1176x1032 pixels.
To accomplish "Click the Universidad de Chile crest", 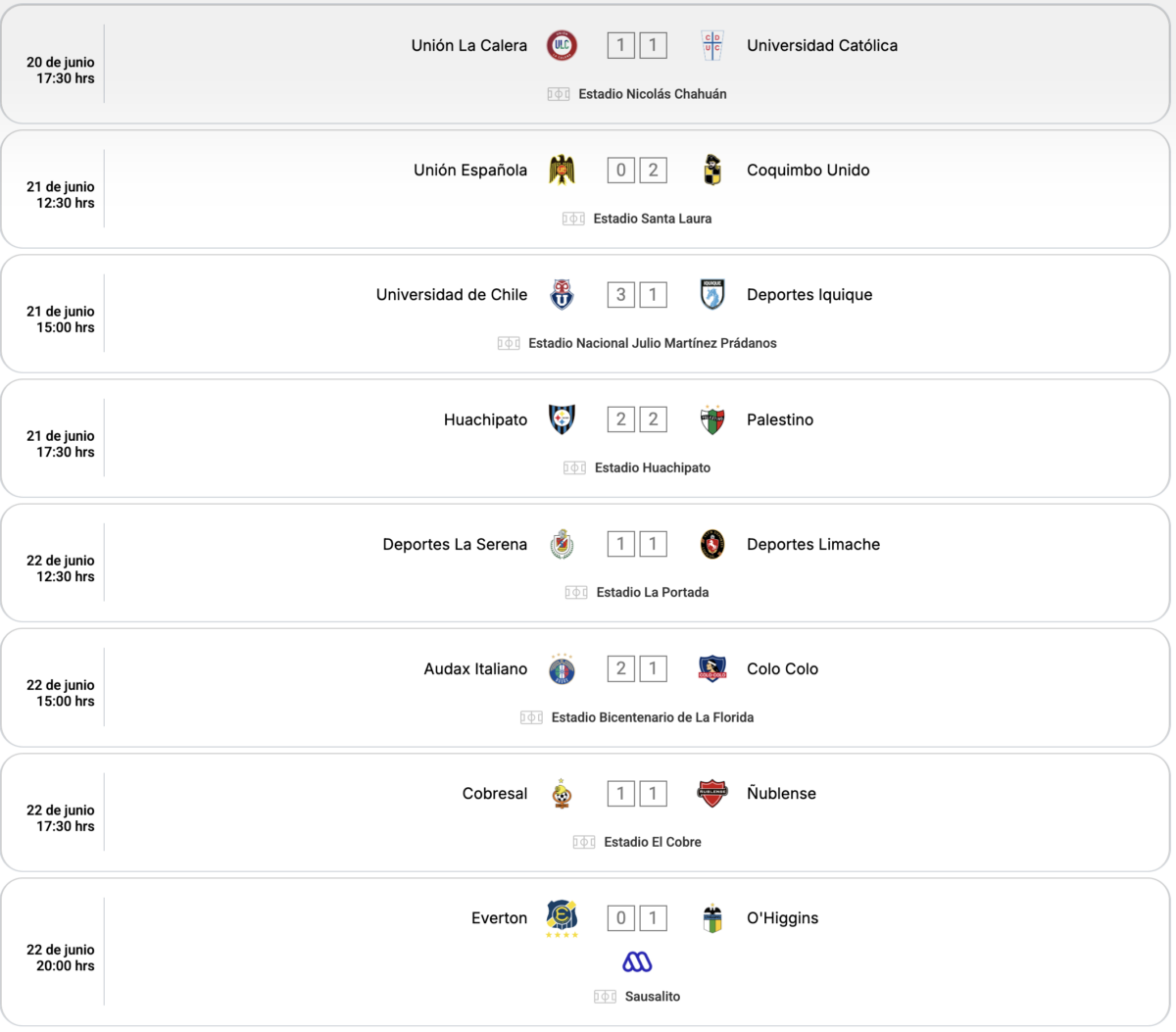I will (562, 294).
